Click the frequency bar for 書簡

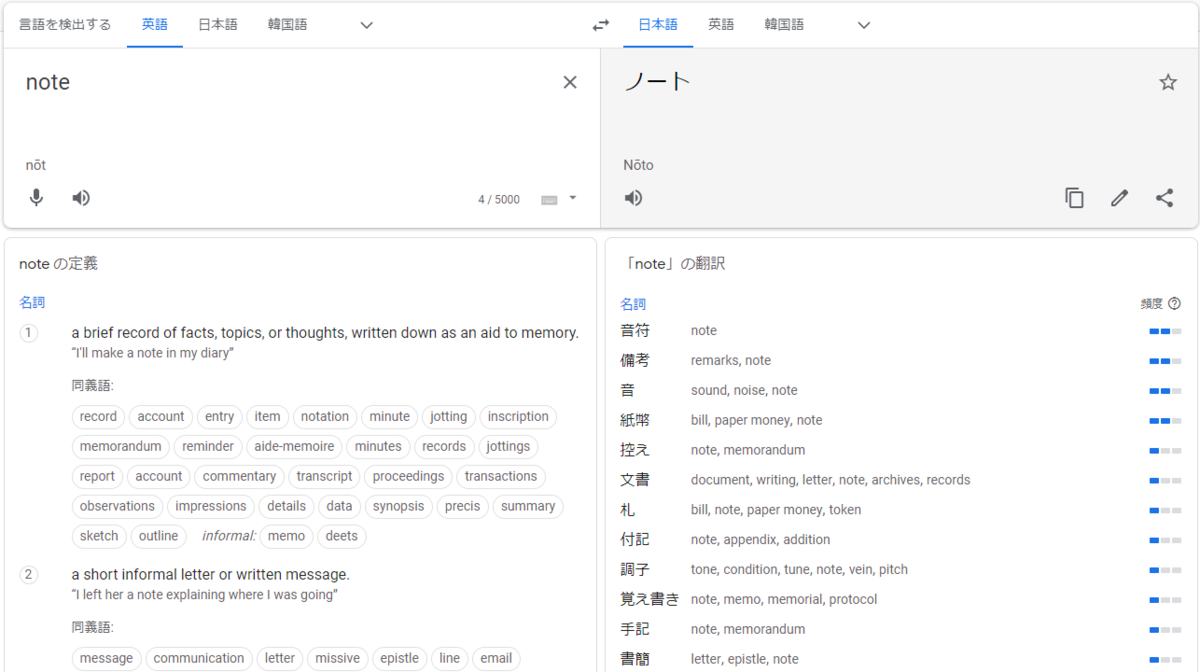pos(1165,660)
